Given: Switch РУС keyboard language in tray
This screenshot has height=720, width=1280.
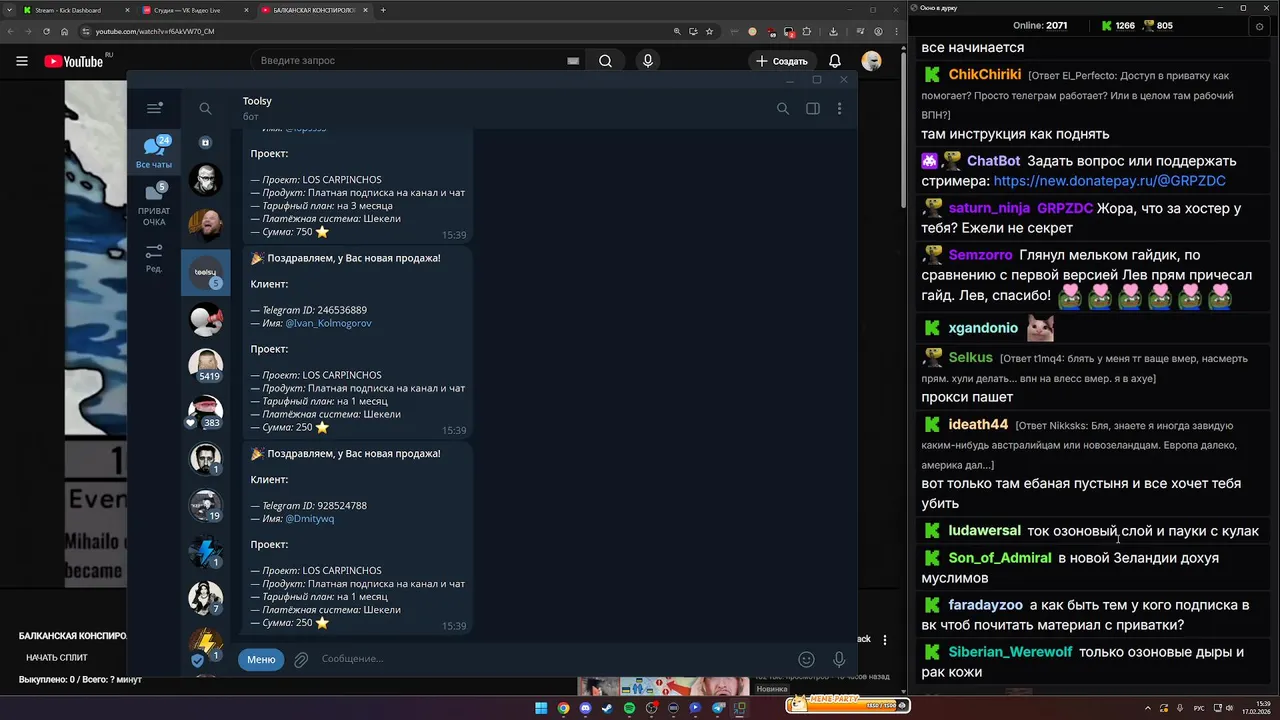Looking at the screenshot, I should [x=1199, y=708].
